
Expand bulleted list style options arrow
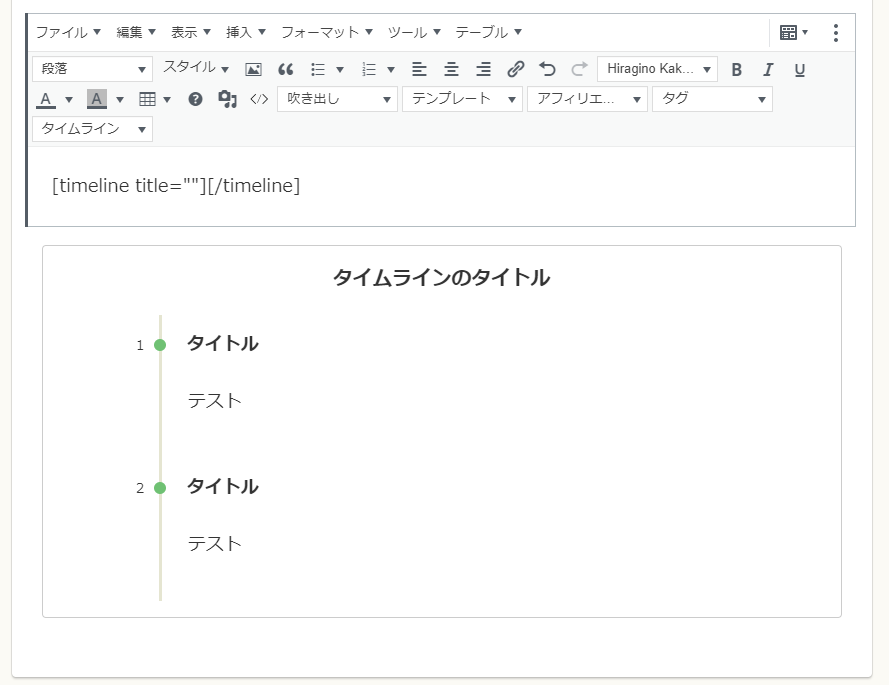(340, 70)
